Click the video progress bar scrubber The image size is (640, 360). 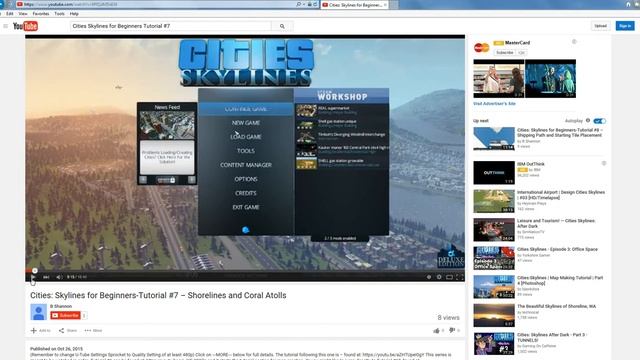pyautogui.click(x=35, y=271)
